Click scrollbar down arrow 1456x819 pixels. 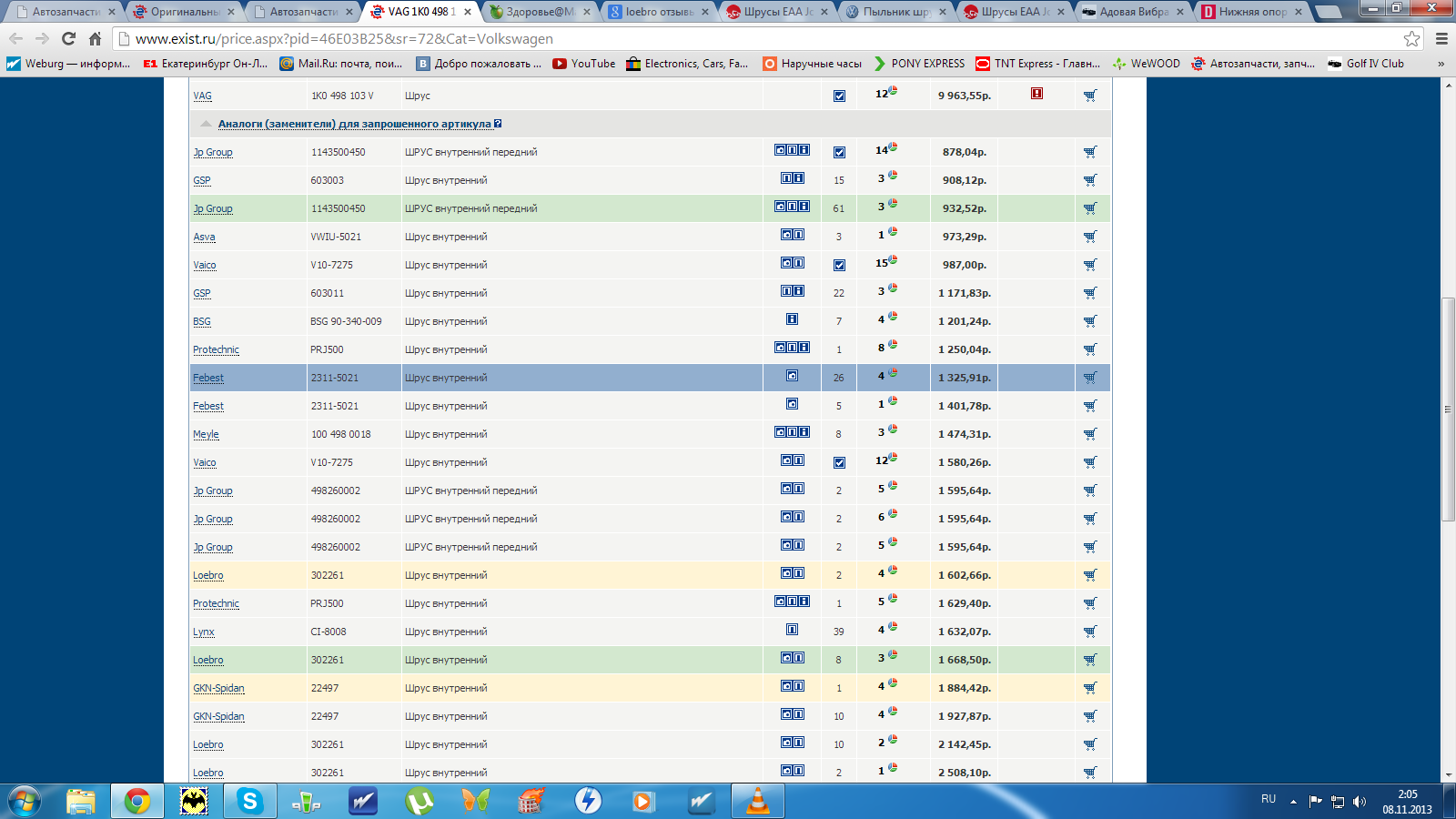[x=1448, y=775]
